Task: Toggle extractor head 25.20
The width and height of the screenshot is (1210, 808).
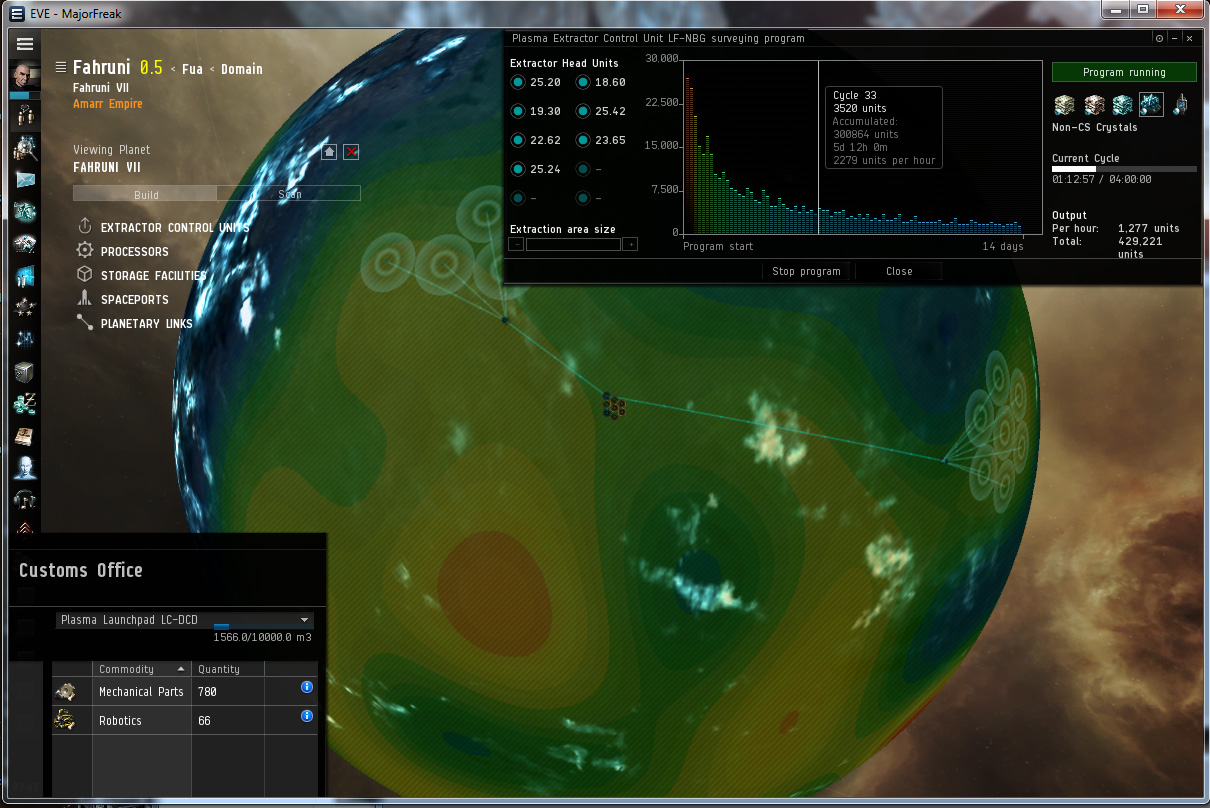Action: 518,83
